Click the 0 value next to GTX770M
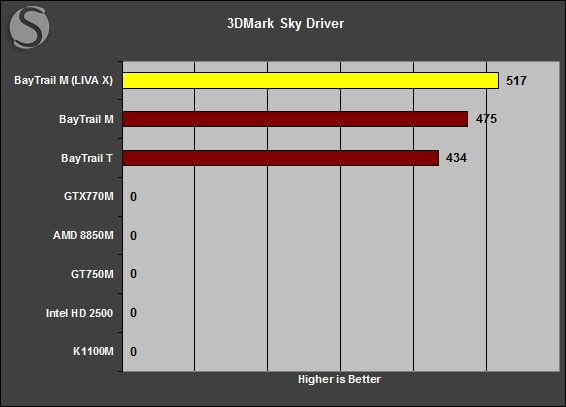566x407 pixels. (134, 197)
